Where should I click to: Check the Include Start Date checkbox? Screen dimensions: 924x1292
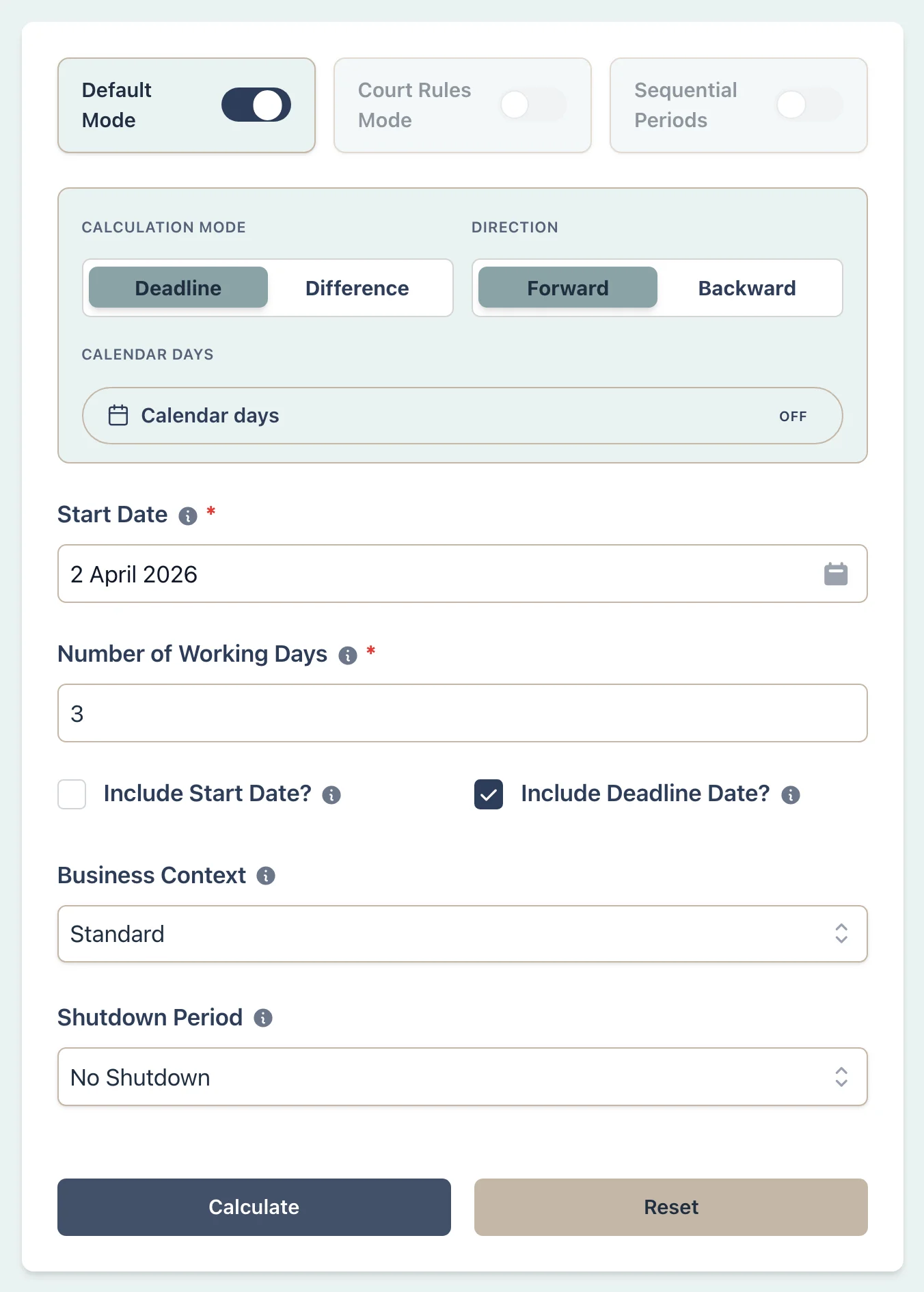tap(71, 794)
